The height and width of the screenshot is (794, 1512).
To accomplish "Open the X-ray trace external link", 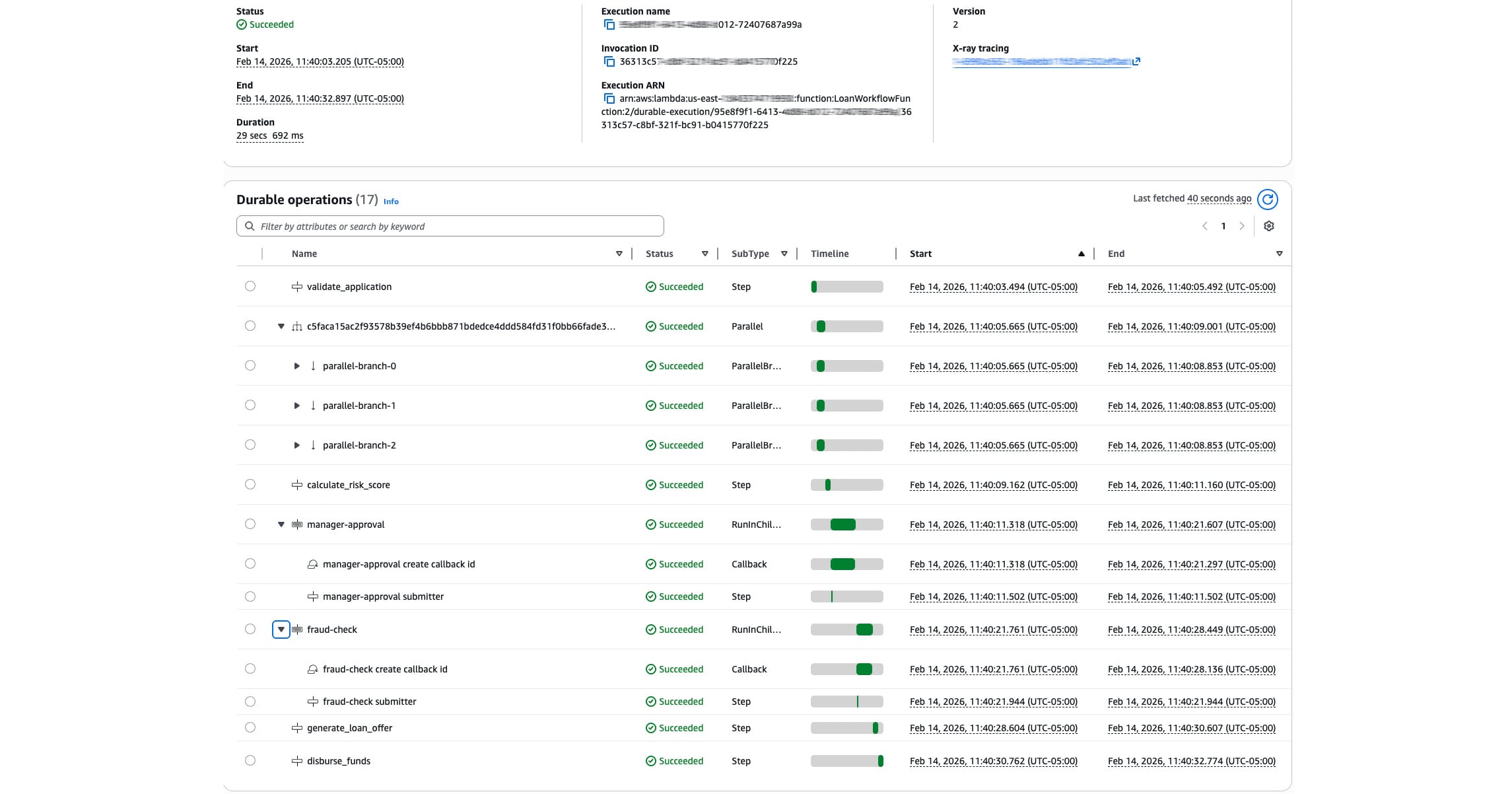I will point(1137,61).
